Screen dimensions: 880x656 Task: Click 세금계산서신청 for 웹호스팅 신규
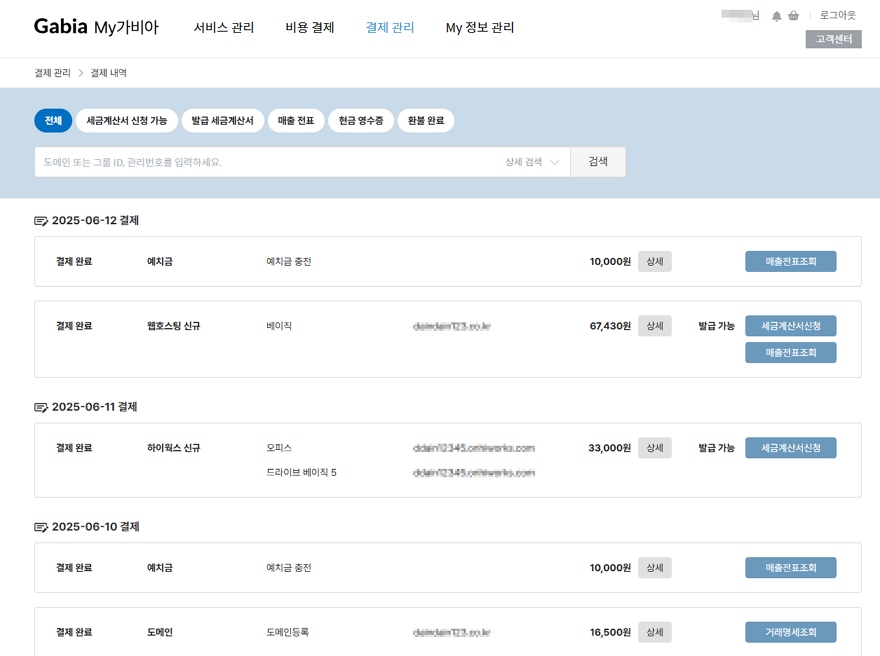tap(790, 326)
